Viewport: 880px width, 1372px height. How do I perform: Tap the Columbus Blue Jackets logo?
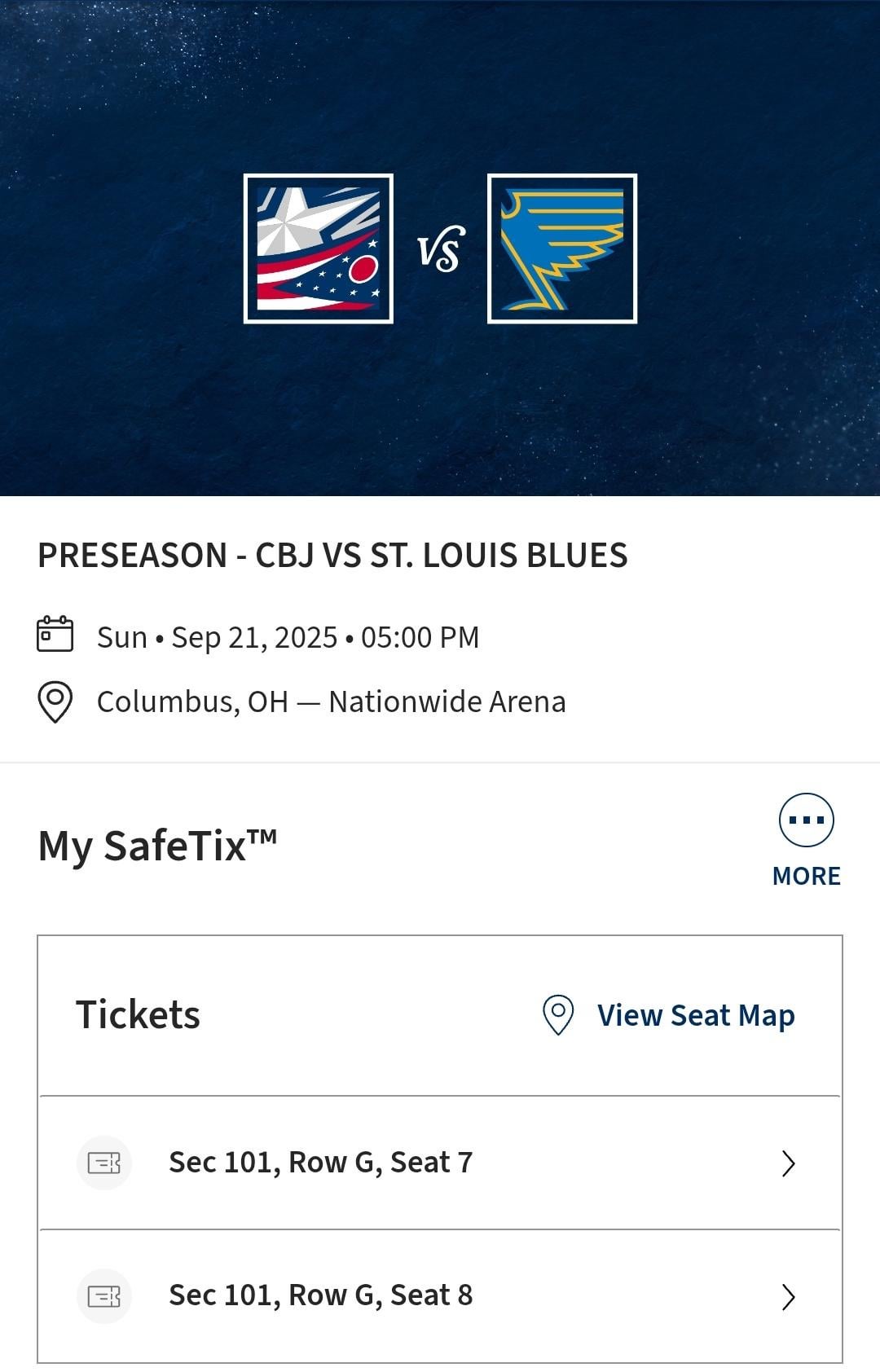tap(319, 248)
